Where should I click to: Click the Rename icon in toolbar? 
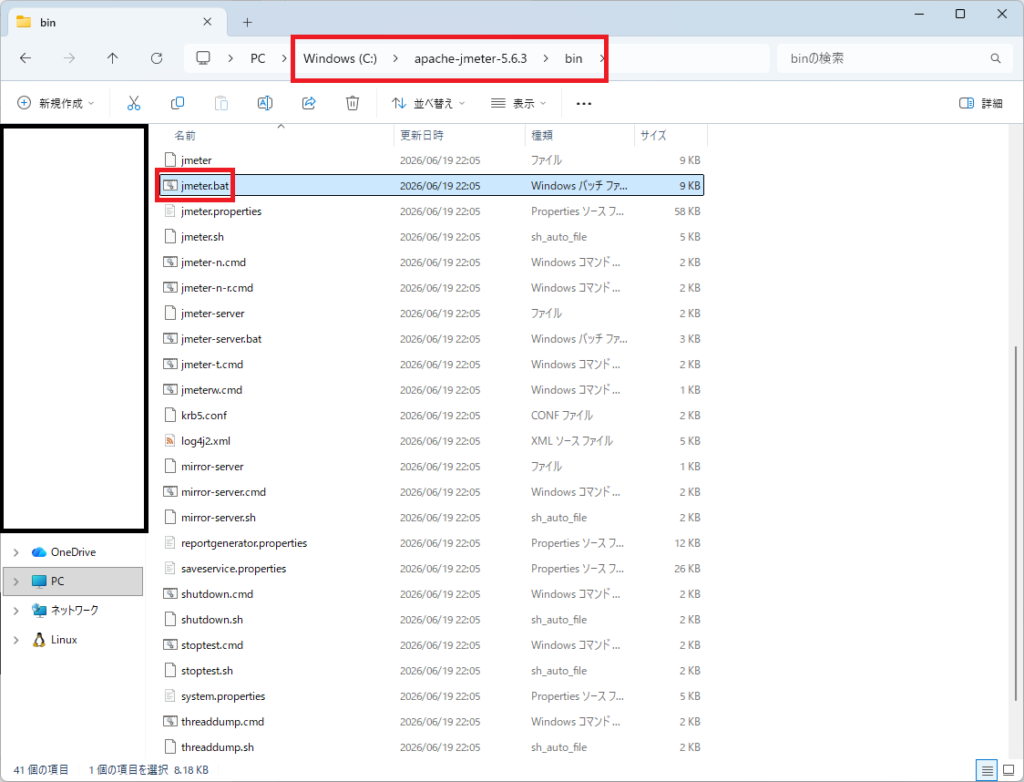(264, 103)
